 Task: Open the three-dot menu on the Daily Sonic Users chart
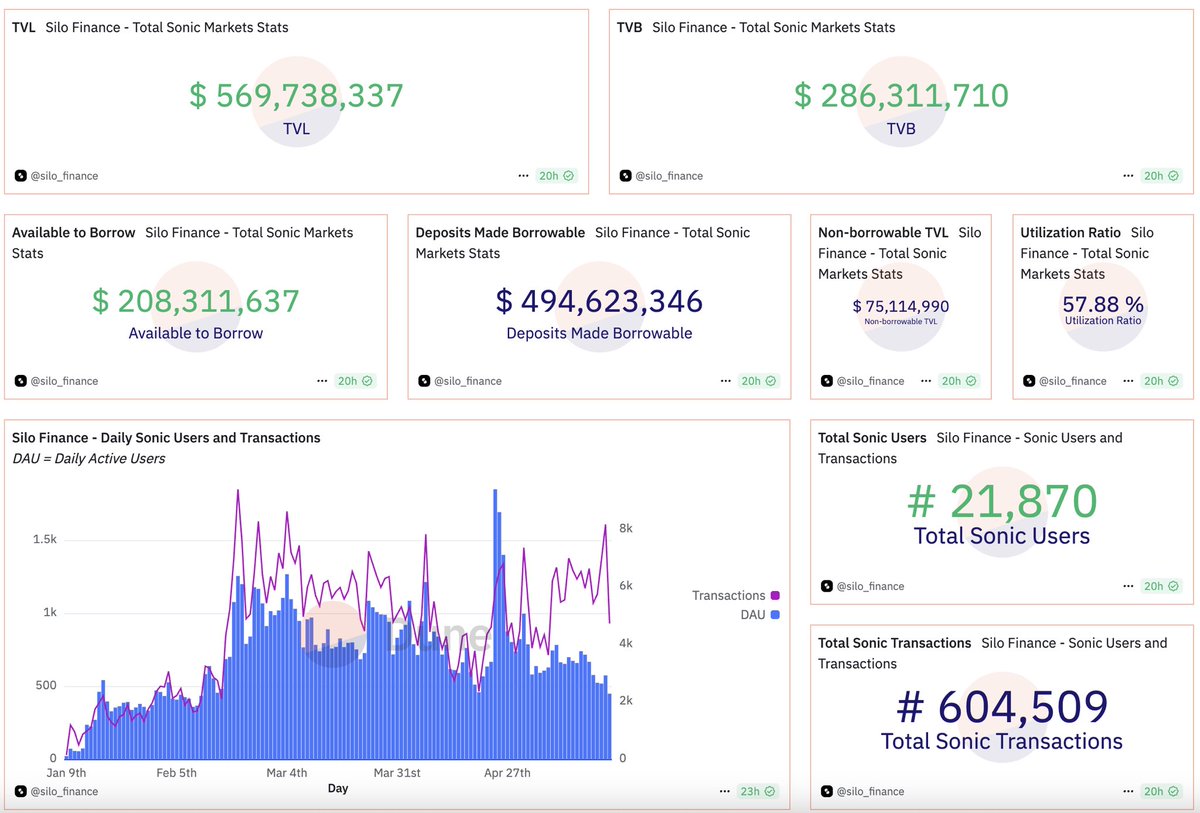(725, 790)
